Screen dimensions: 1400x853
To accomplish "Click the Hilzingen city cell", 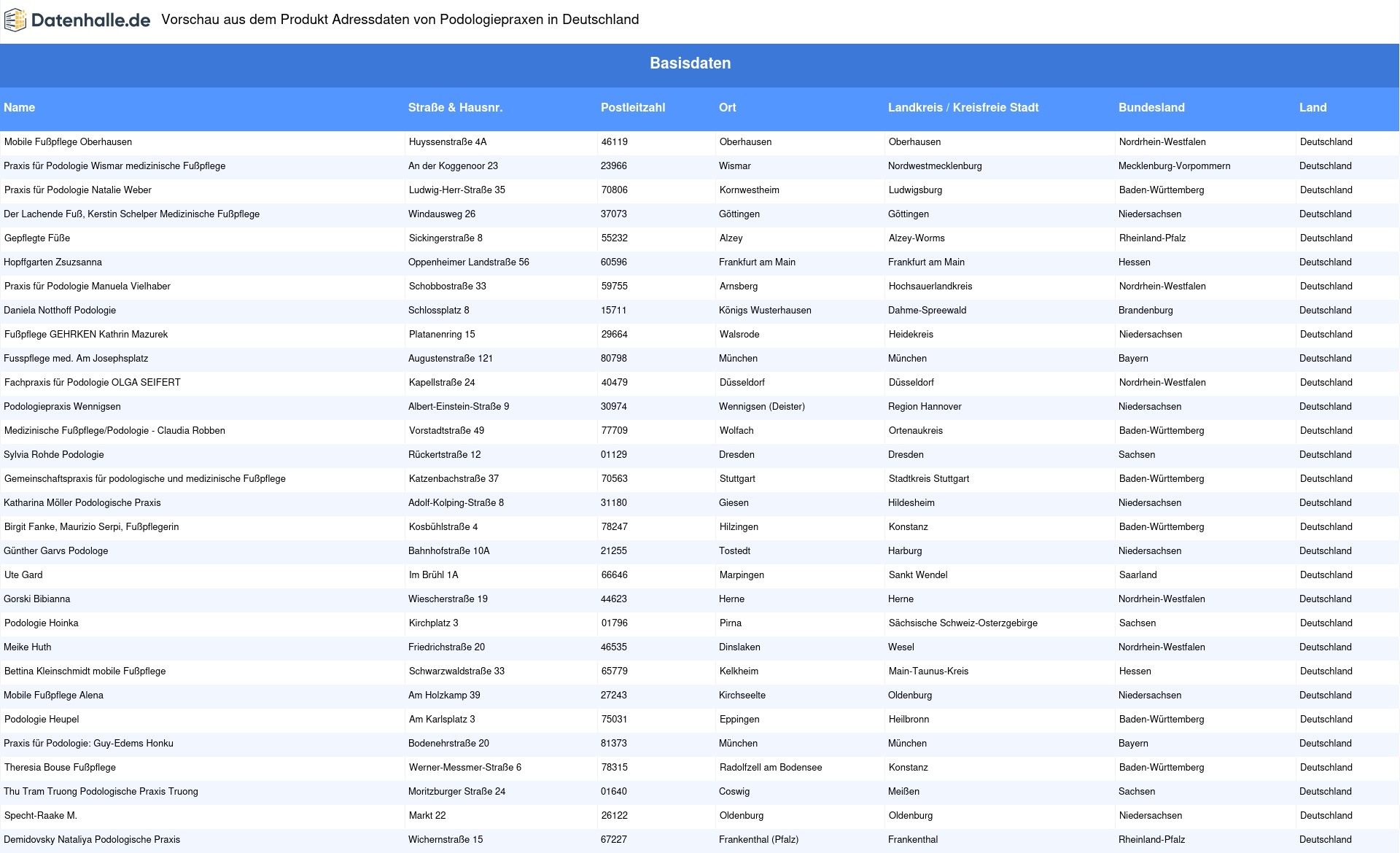I will point(739,527).
